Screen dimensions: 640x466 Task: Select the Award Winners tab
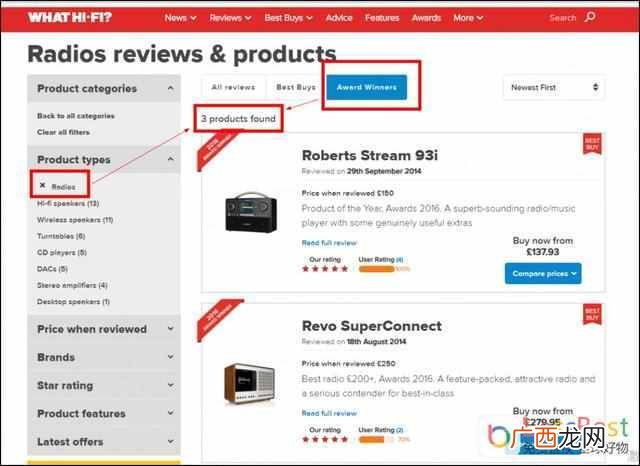[x=367, y=87]
